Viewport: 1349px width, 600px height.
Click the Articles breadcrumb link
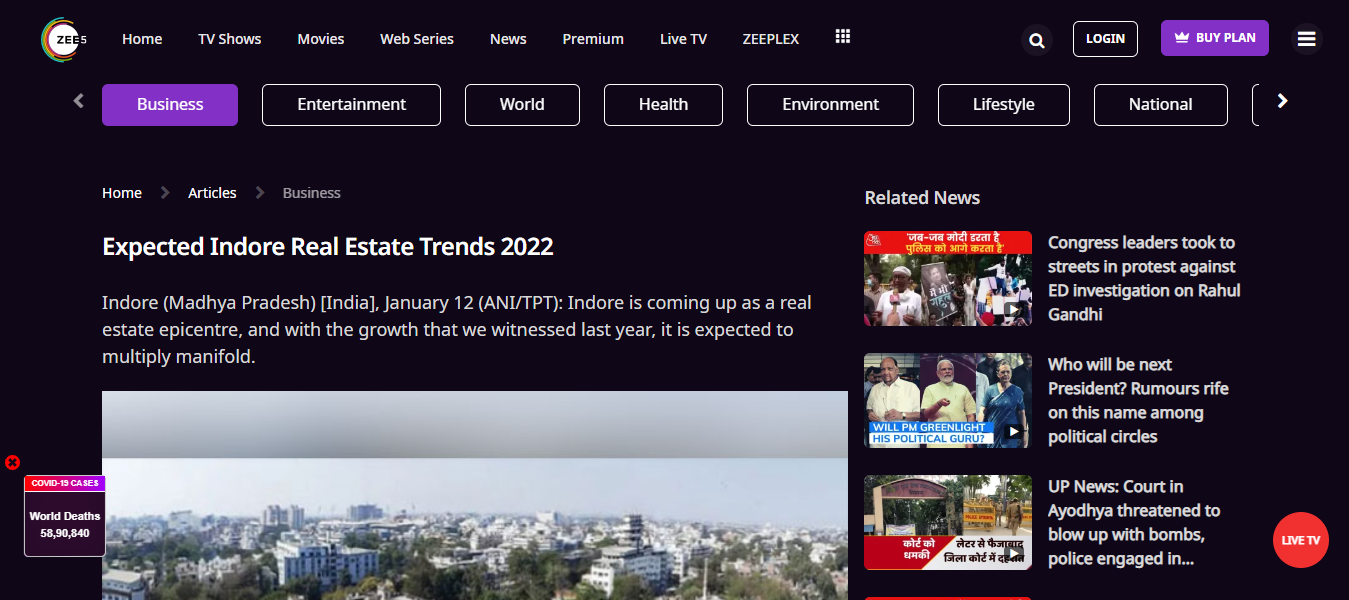point(212,193)
